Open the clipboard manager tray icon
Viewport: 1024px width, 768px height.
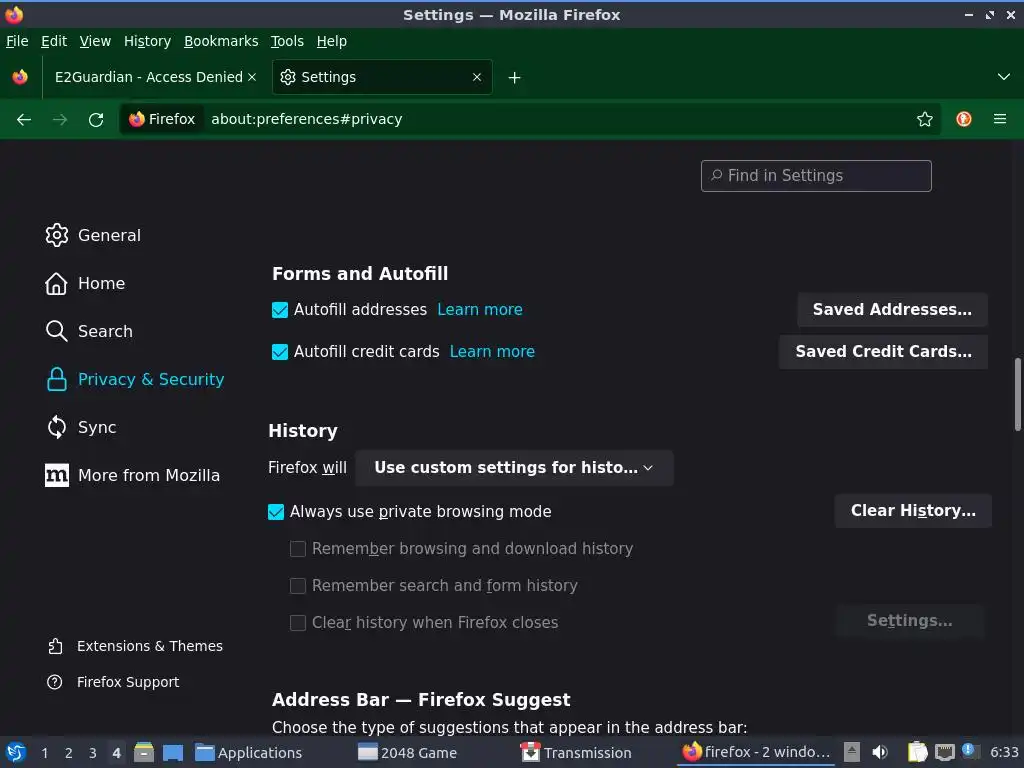(x=917, y=752)
